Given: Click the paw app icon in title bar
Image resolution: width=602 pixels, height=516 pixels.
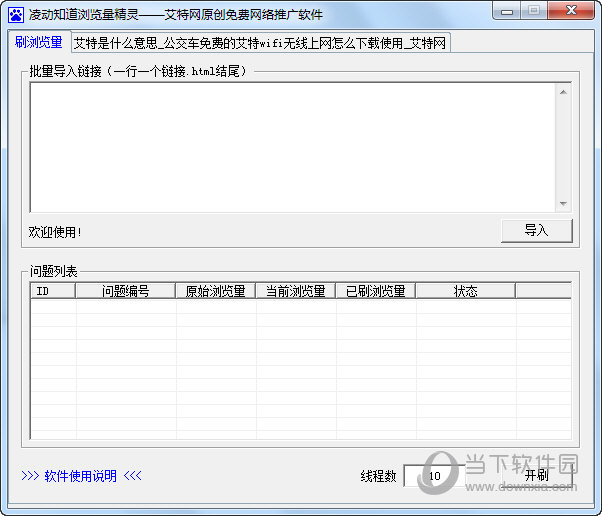Looking at the screenshot, I should [x=16, y=15].
